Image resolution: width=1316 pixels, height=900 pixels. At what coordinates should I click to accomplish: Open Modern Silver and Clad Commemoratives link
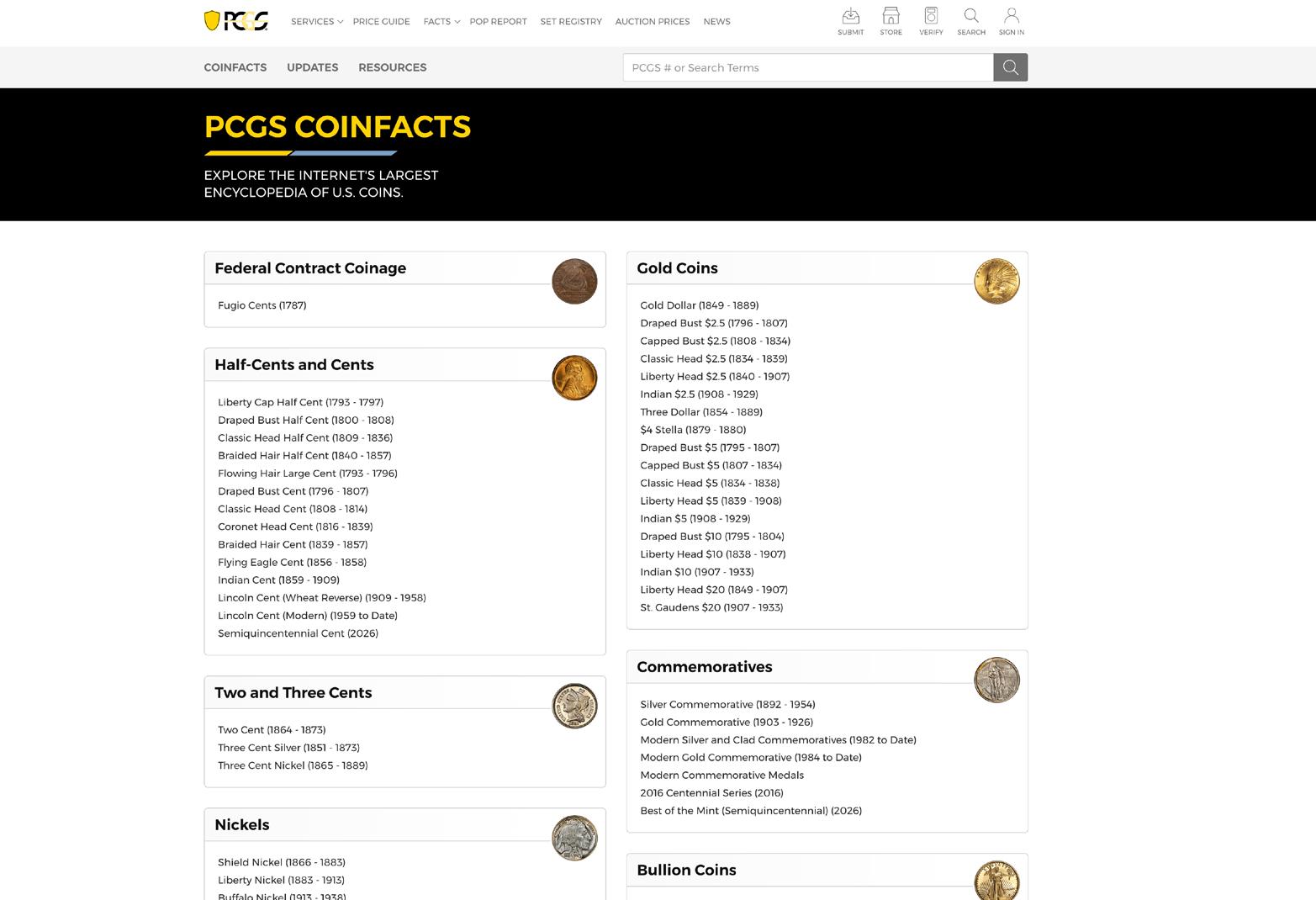778,740
